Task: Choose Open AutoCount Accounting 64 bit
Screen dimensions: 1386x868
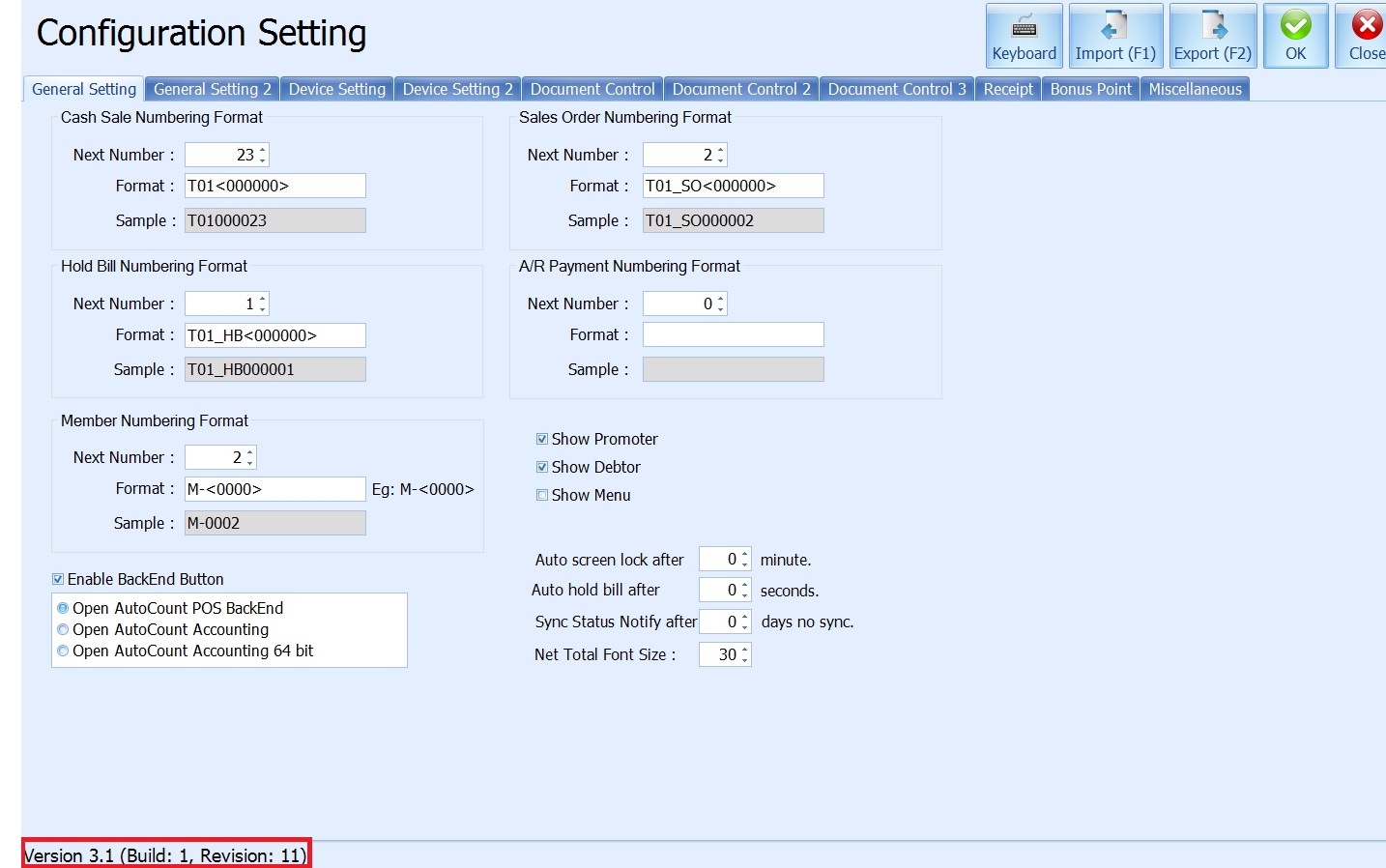Action: 64,651
